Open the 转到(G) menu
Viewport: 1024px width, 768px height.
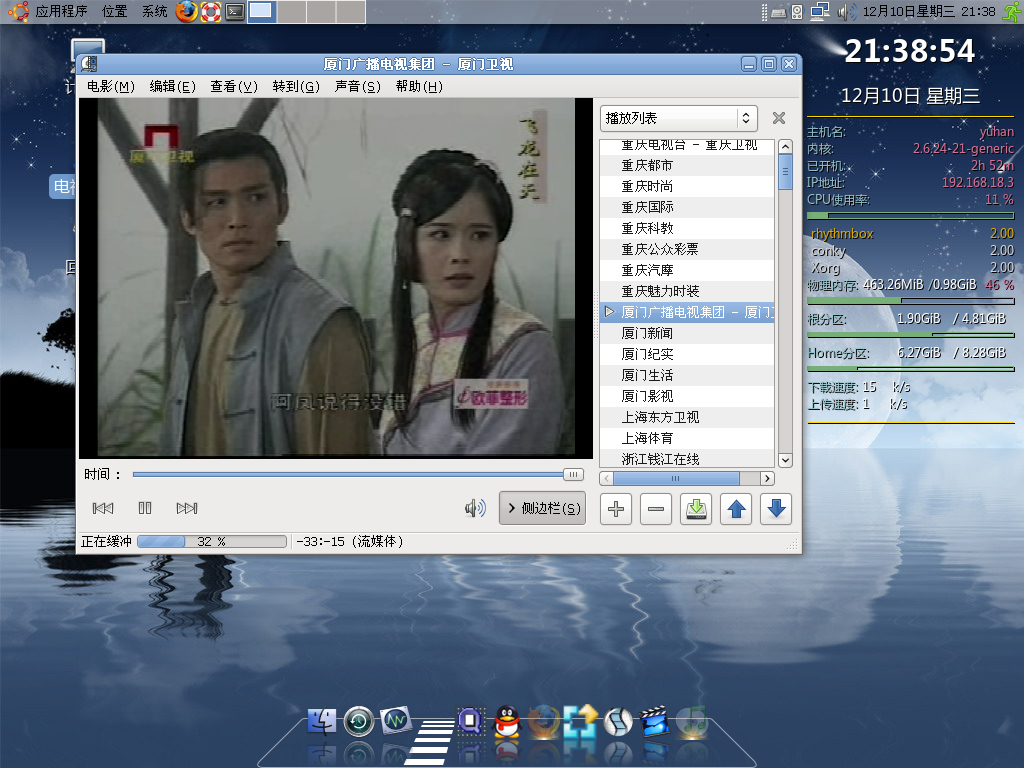(x=296, y=86)
